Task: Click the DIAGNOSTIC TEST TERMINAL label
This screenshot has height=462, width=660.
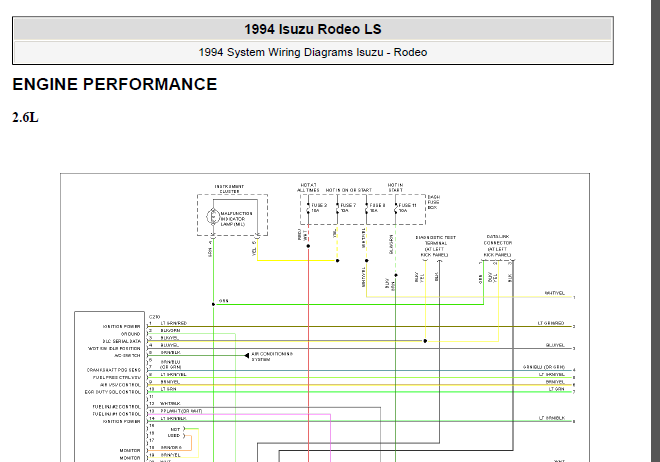Action: [x=436, y=246]
